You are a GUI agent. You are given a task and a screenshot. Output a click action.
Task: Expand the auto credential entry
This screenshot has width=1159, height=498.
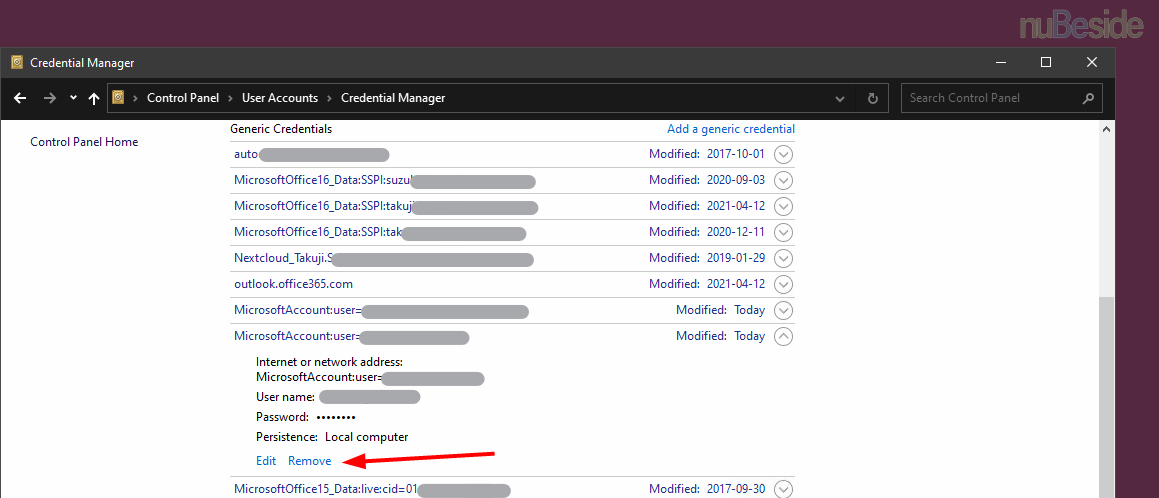point(784,154)
